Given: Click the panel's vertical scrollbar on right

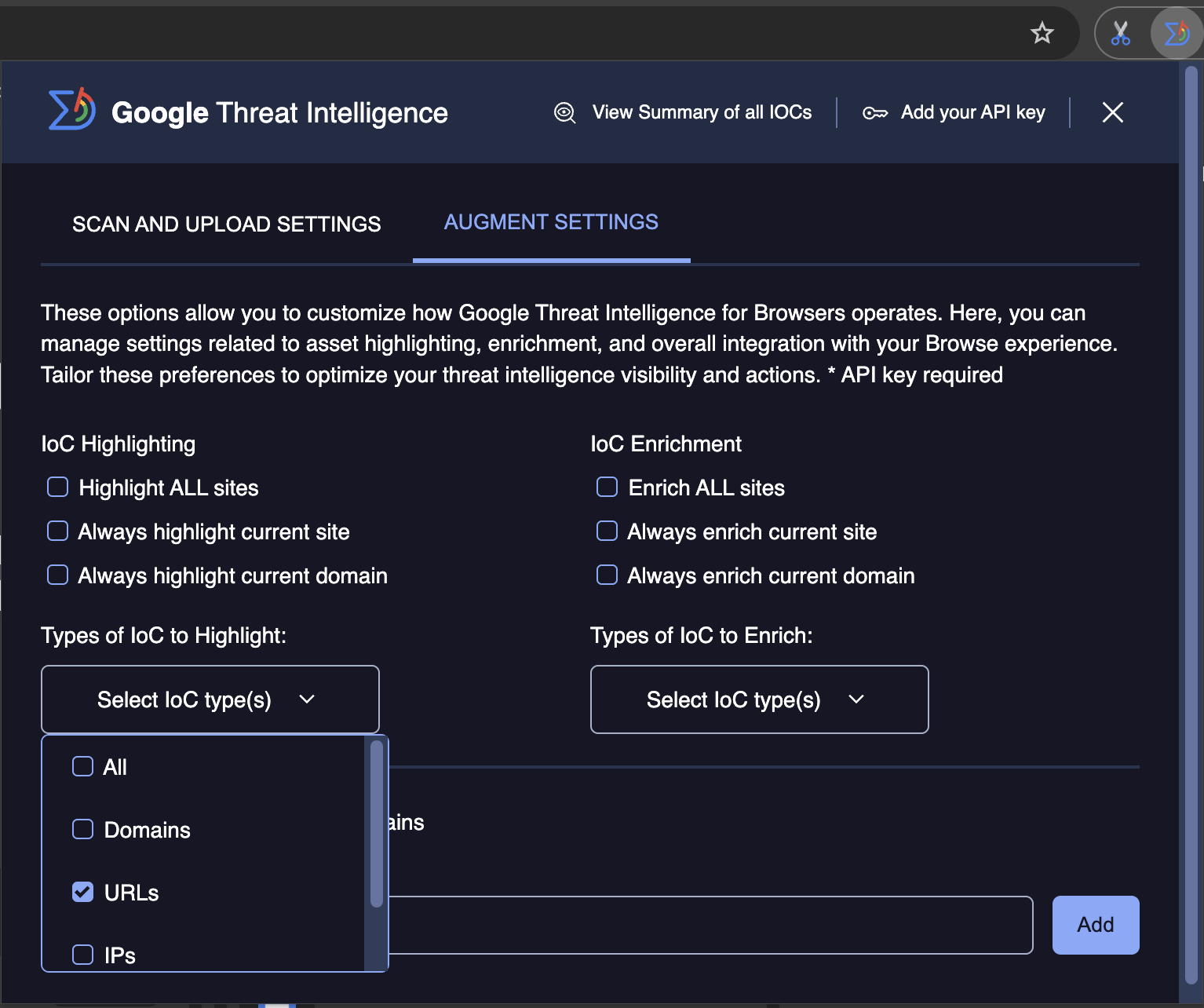Looking at the screenshot, I should point(1191,524).
